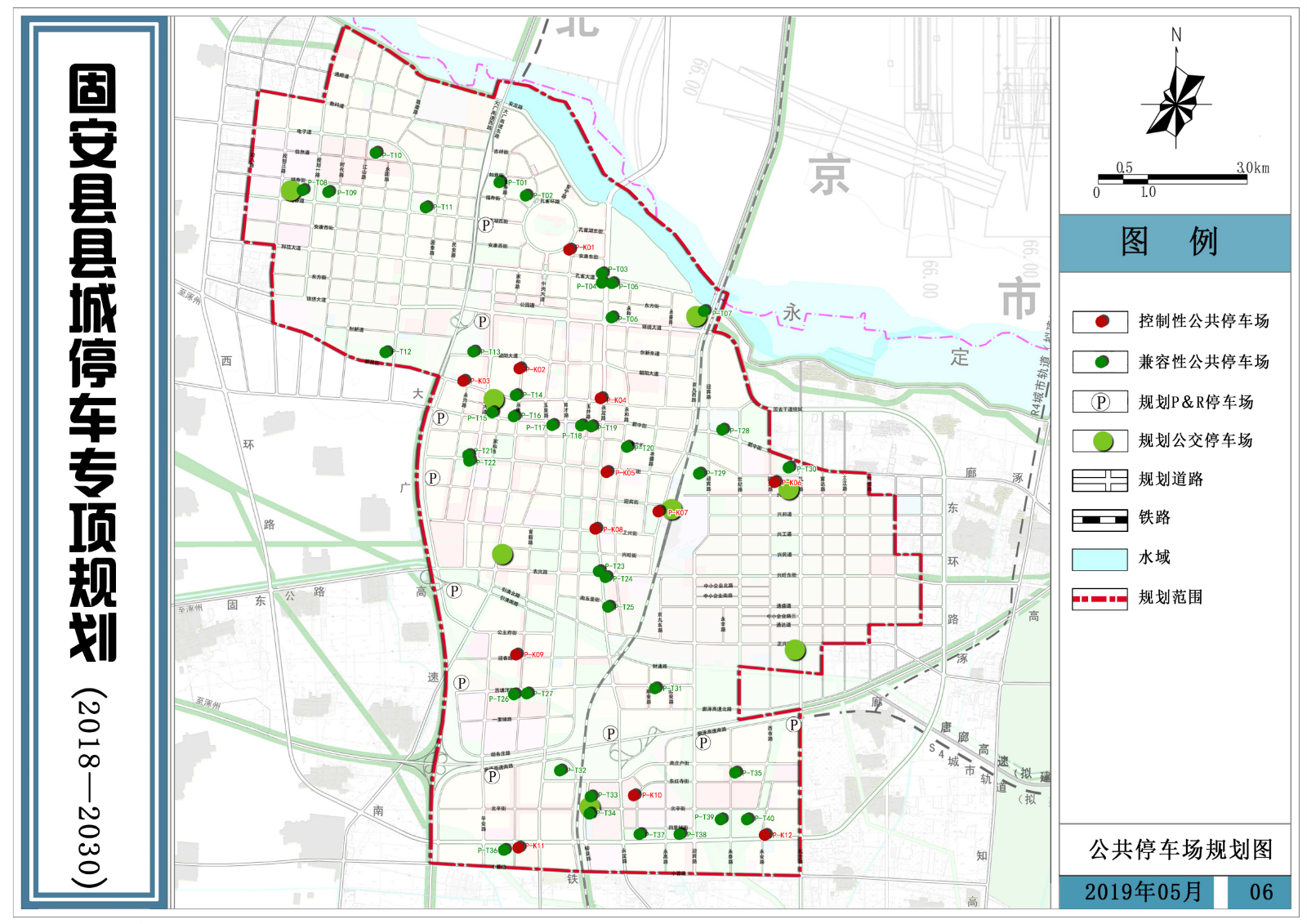This screenshot has height=924, width=1307.
Task: Click the green P-T25 parking marker
Action: [609, 606]
